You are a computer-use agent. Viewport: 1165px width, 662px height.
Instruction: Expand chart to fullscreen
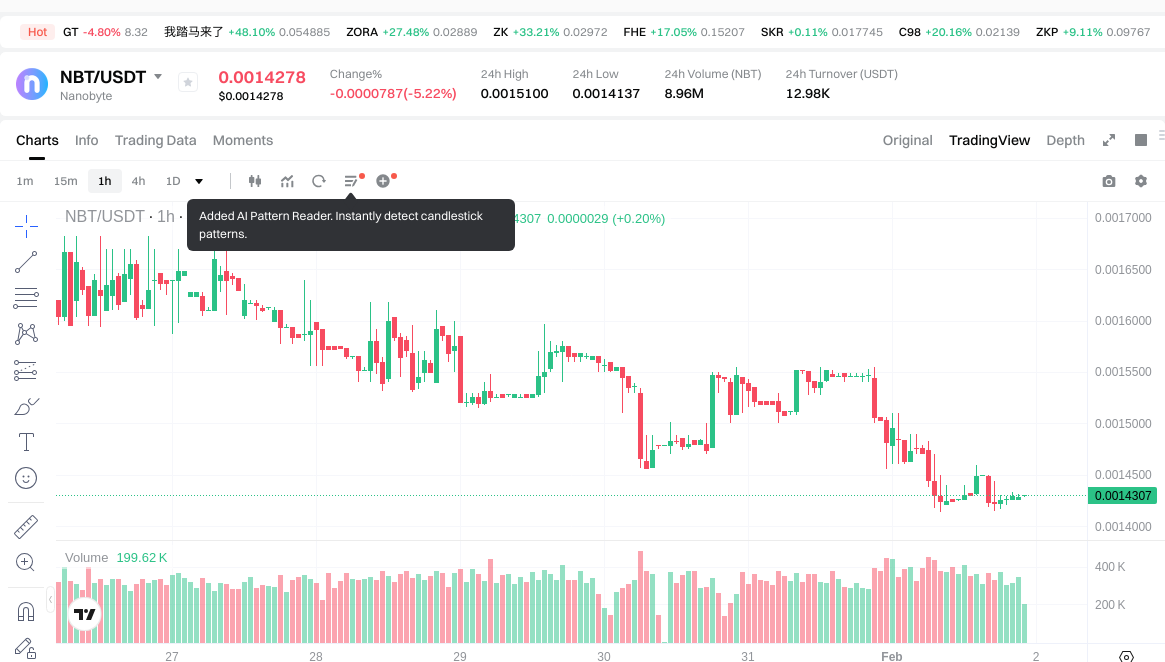[1108, 140]
